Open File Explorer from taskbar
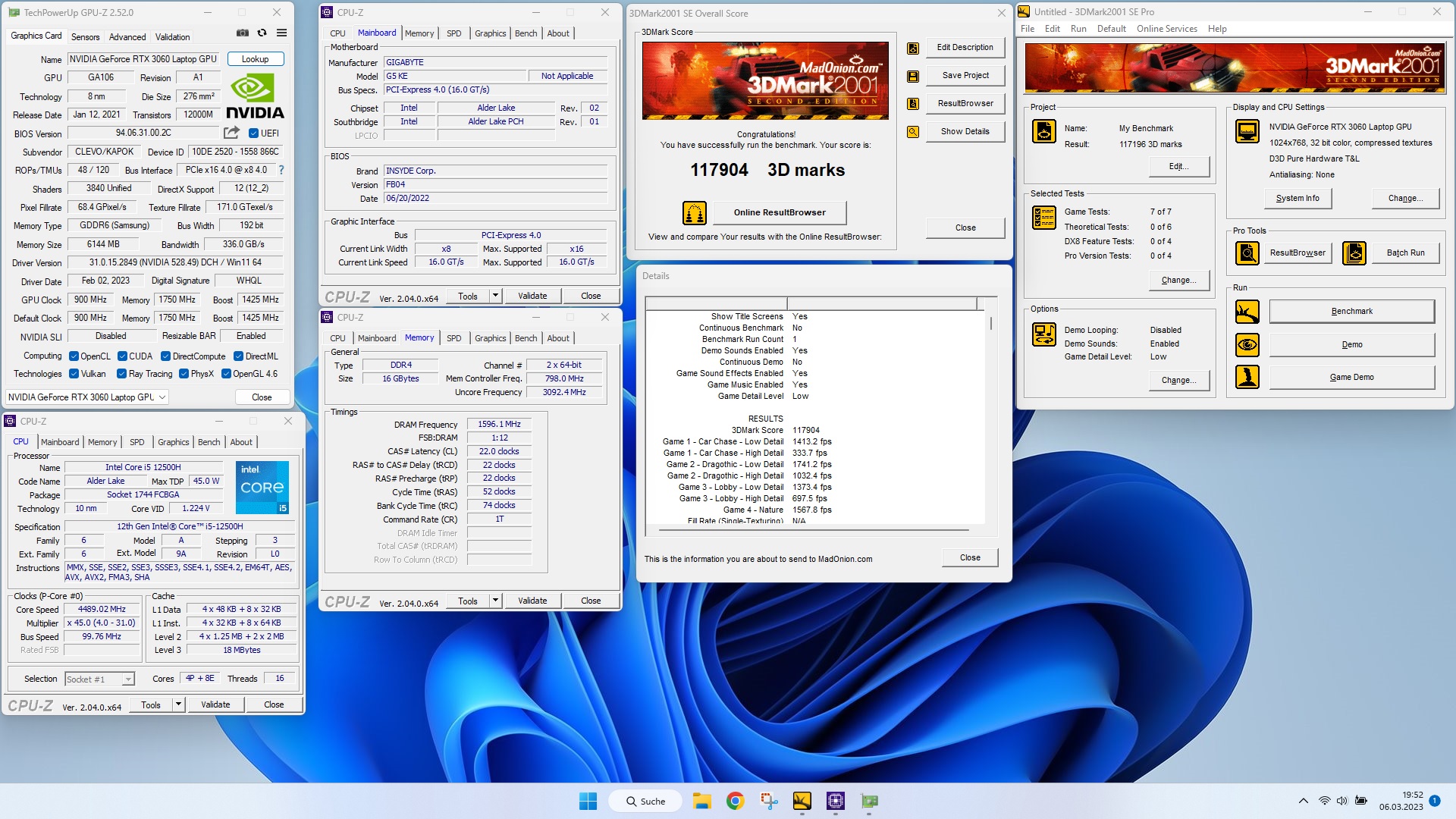 (x=701, y=801)
